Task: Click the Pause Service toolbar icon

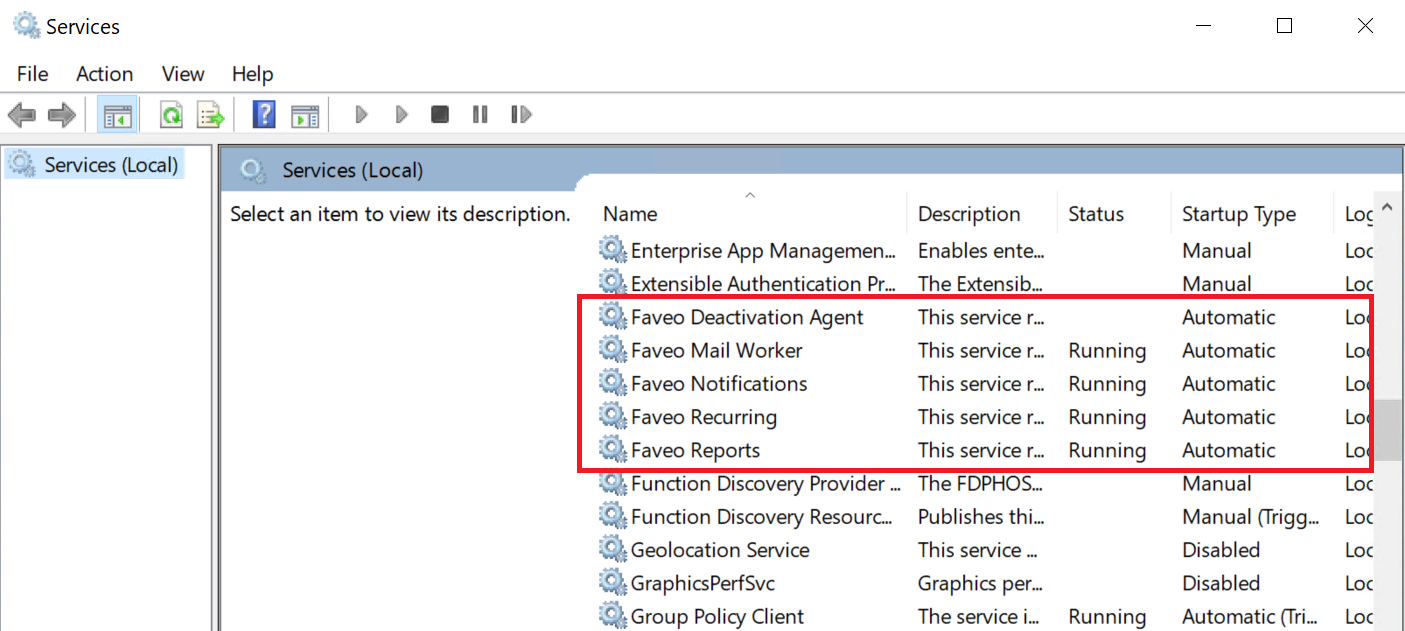Action: point(480,115)
